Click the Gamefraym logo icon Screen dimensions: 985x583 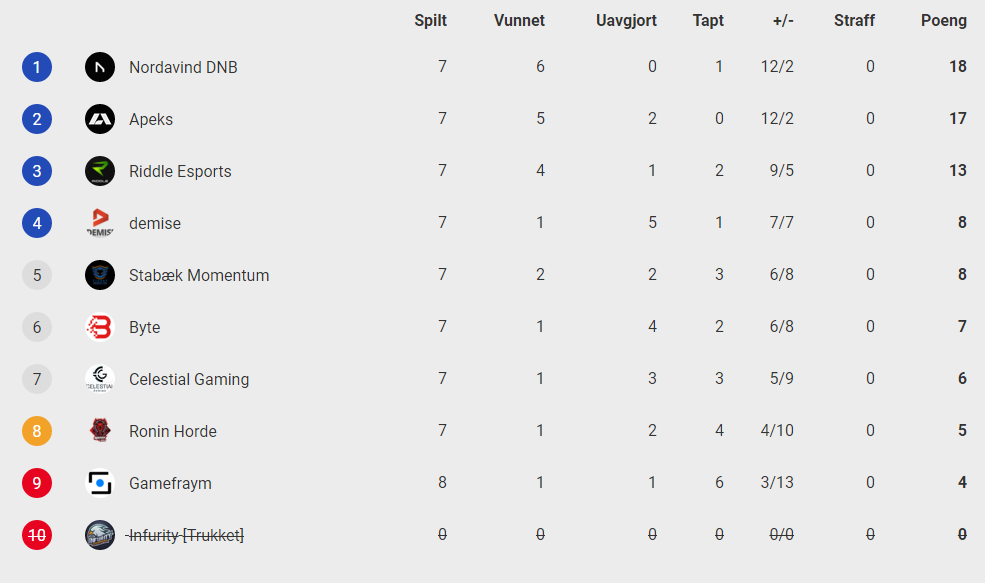(100, 483)
